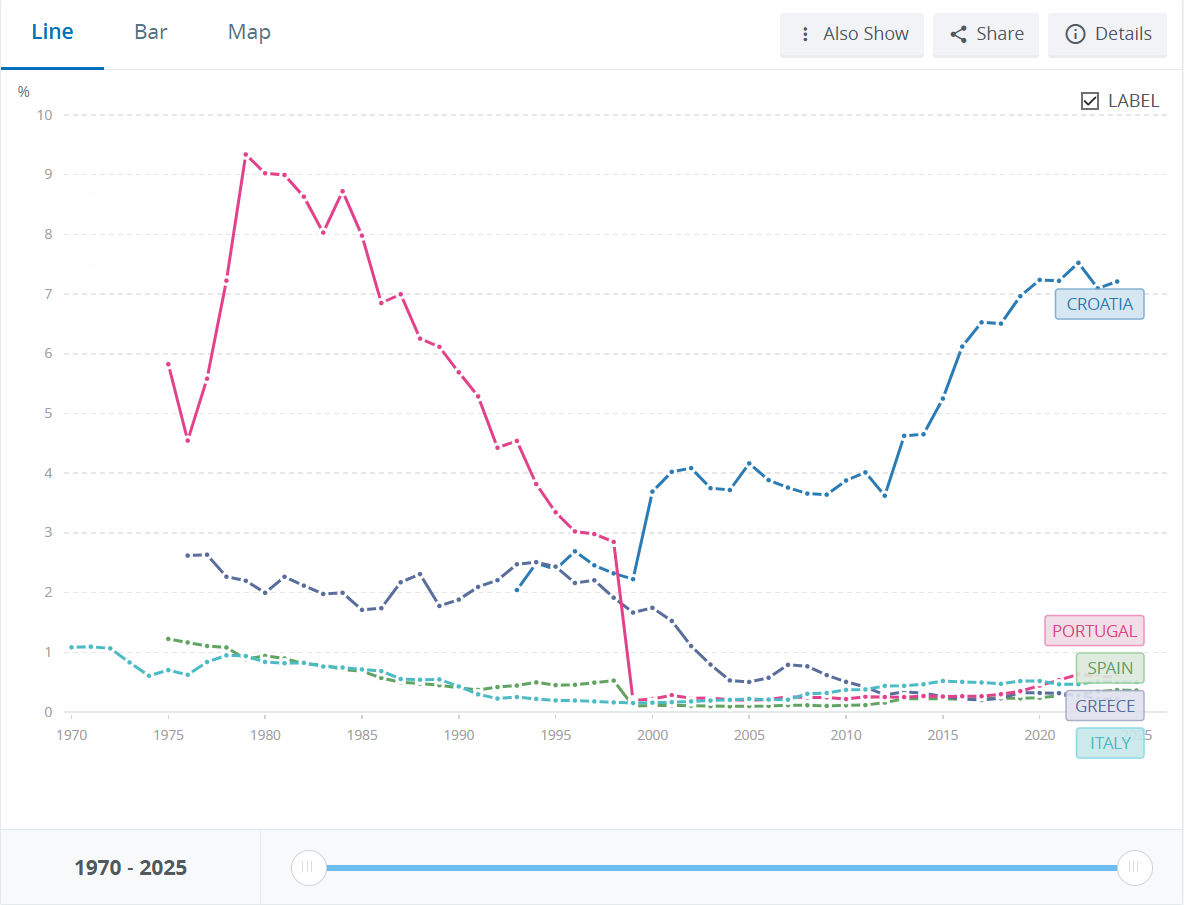Click Portugal's first data point at 1975
1184x905 pixels.
[x=168, y=365]
